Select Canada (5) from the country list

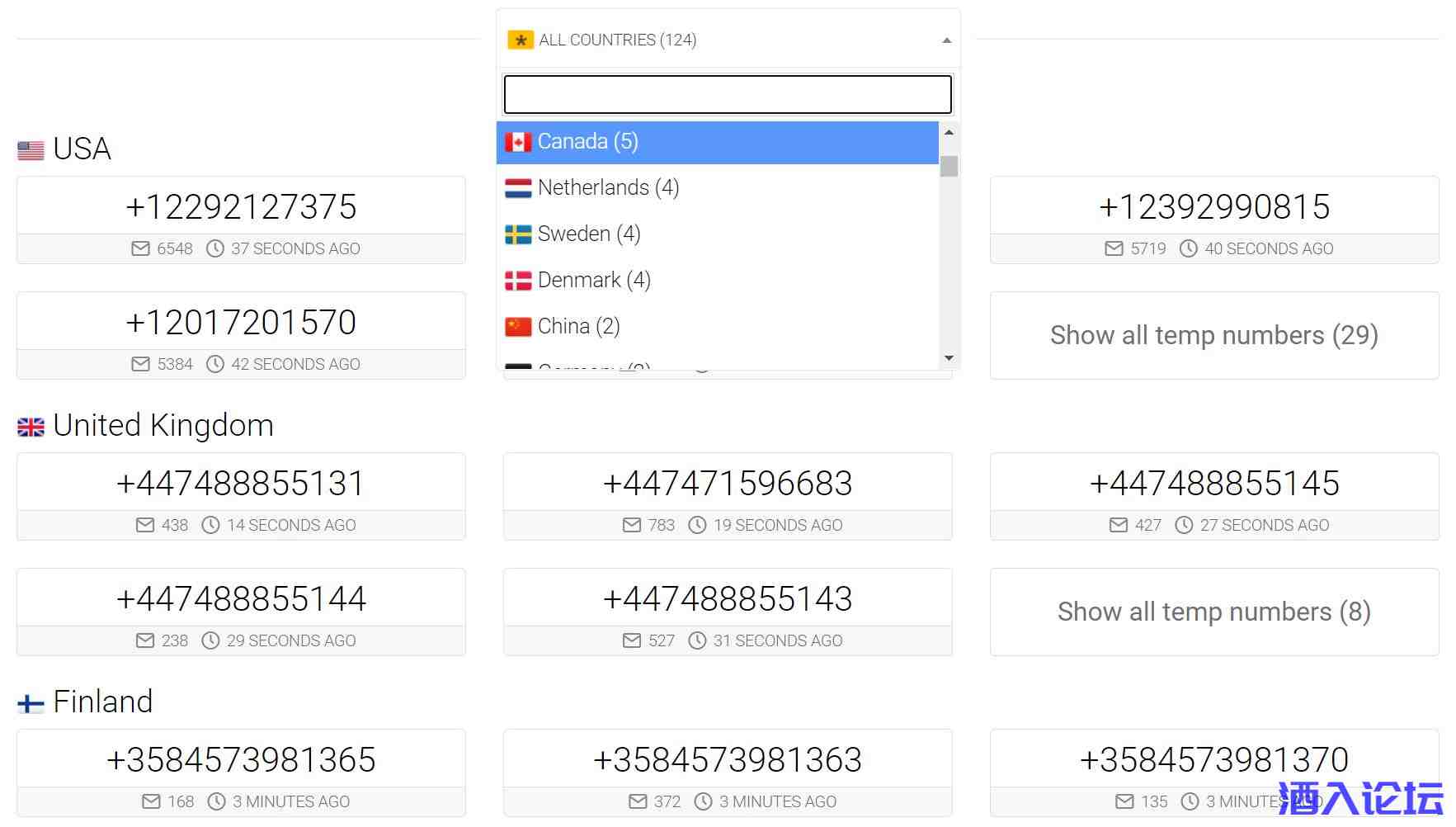tap(587, 142)
